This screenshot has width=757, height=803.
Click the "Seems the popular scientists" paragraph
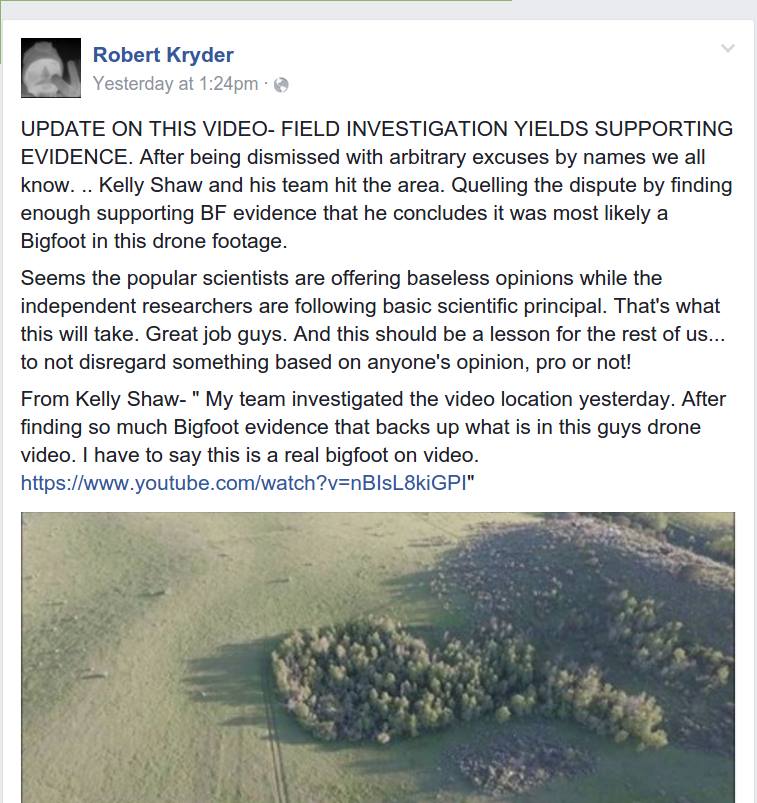tap(373, 320)
